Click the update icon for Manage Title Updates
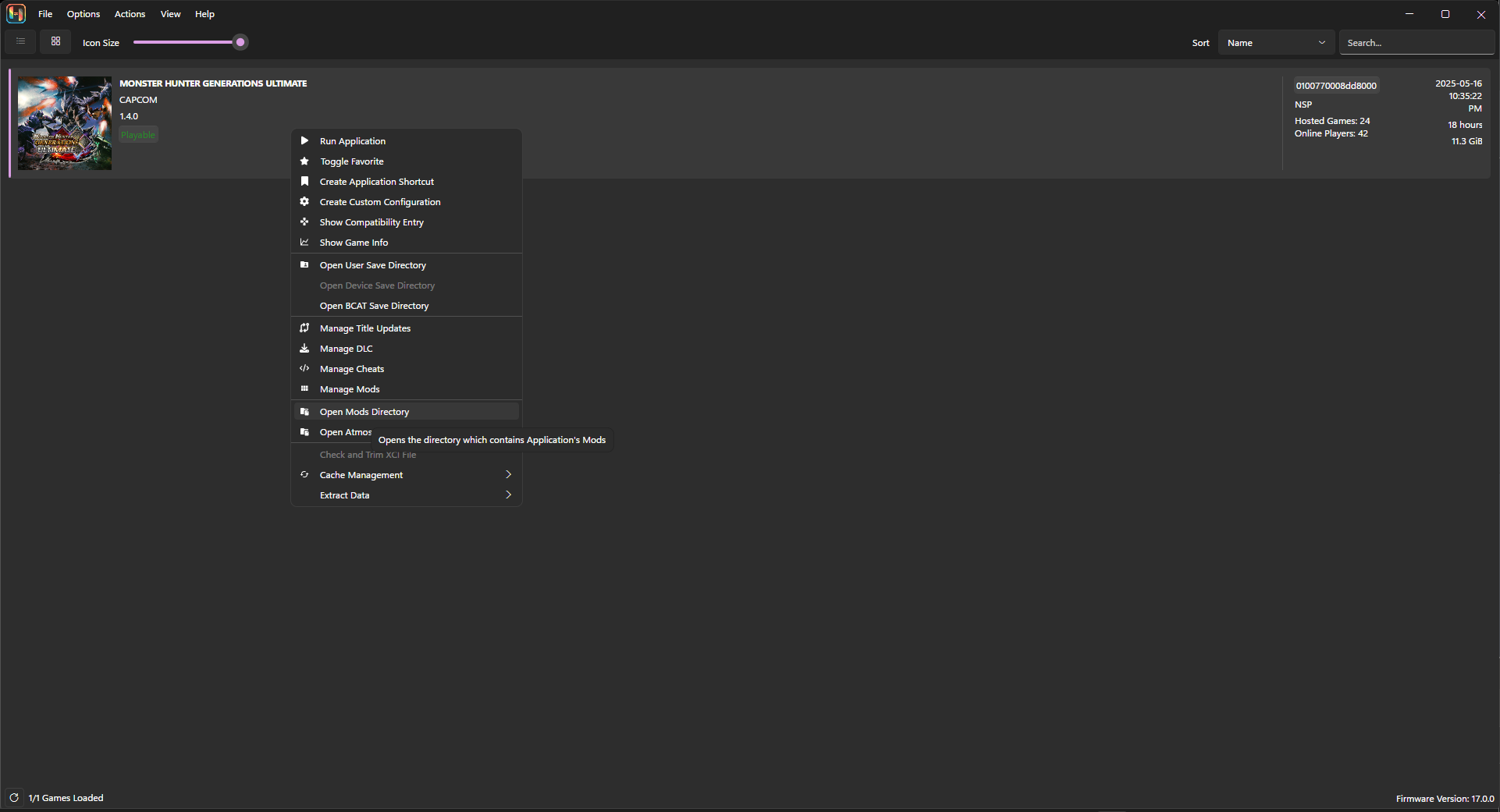Image resolution: width=1500 pixels, height=812 pixels. pos(304,328)
